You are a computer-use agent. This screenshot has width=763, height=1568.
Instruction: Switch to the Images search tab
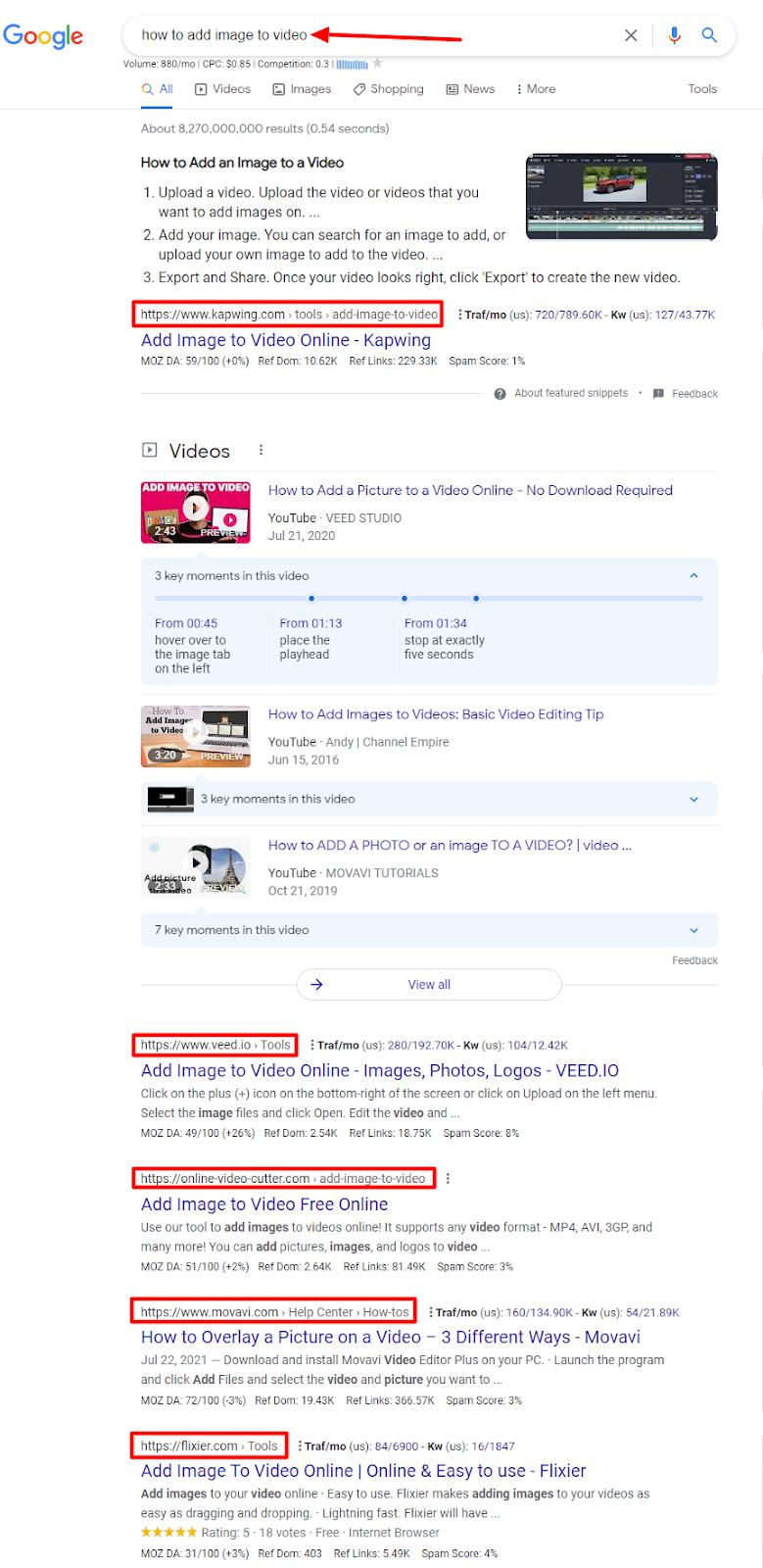[x=302, y=89]
